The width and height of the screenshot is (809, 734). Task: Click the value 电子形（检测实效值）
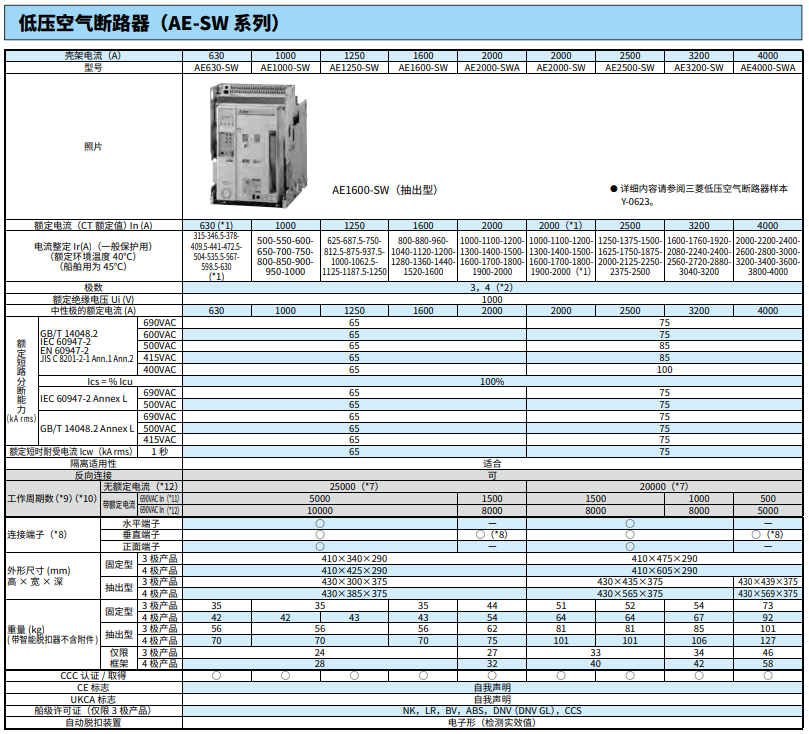(x=492, y=723)
